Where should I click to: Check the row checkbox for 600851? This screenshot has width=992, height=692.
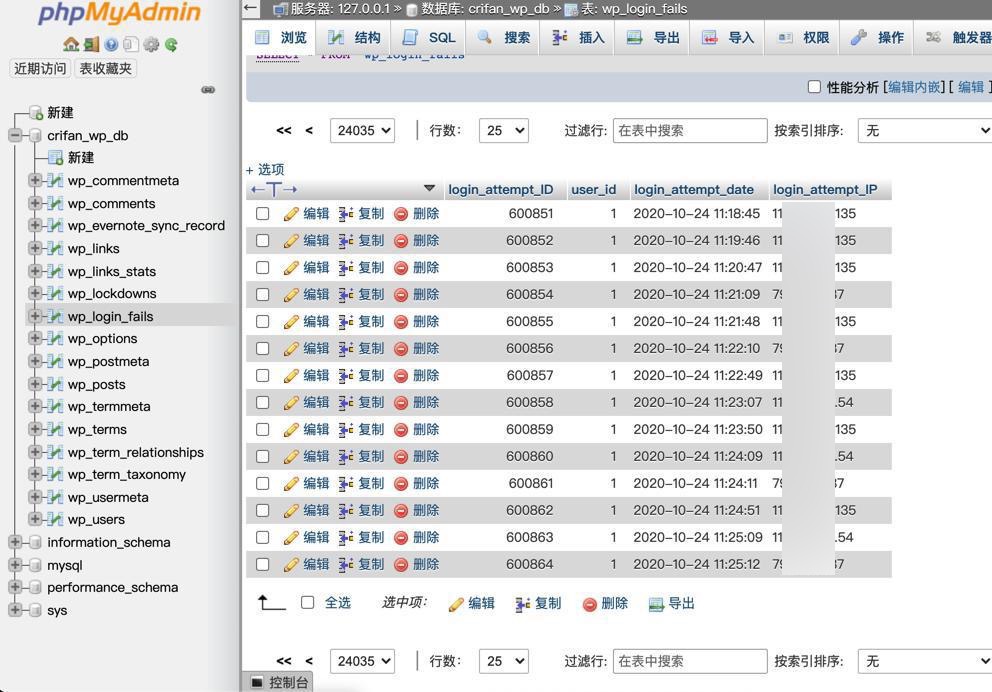click(x=263, y=214)
